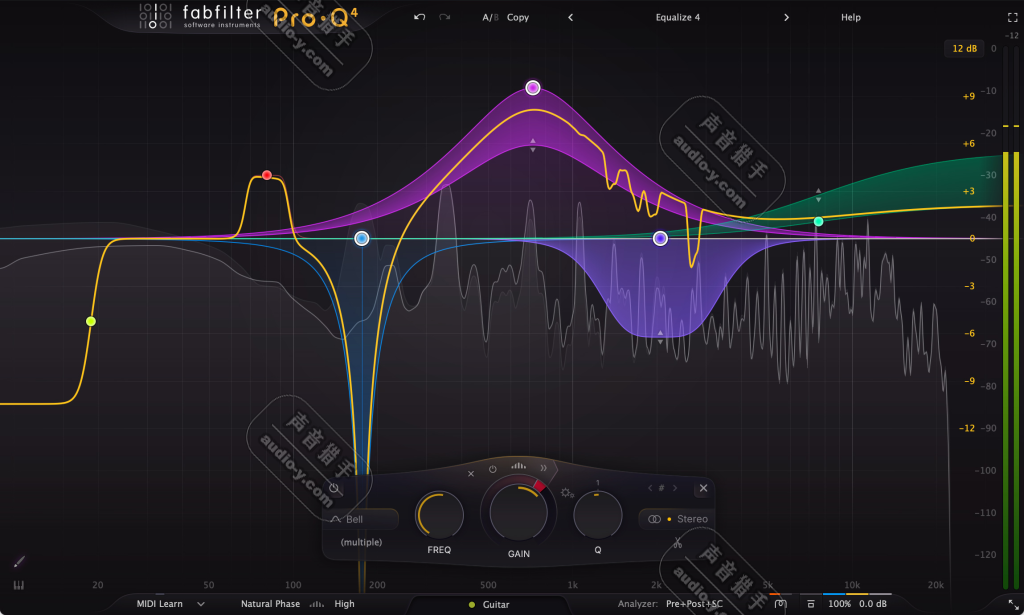Screen dimensions: 1024x615
Task: Enter full screen with the top-right icon
Action: pyautogui.click(x=1012, y=17)
